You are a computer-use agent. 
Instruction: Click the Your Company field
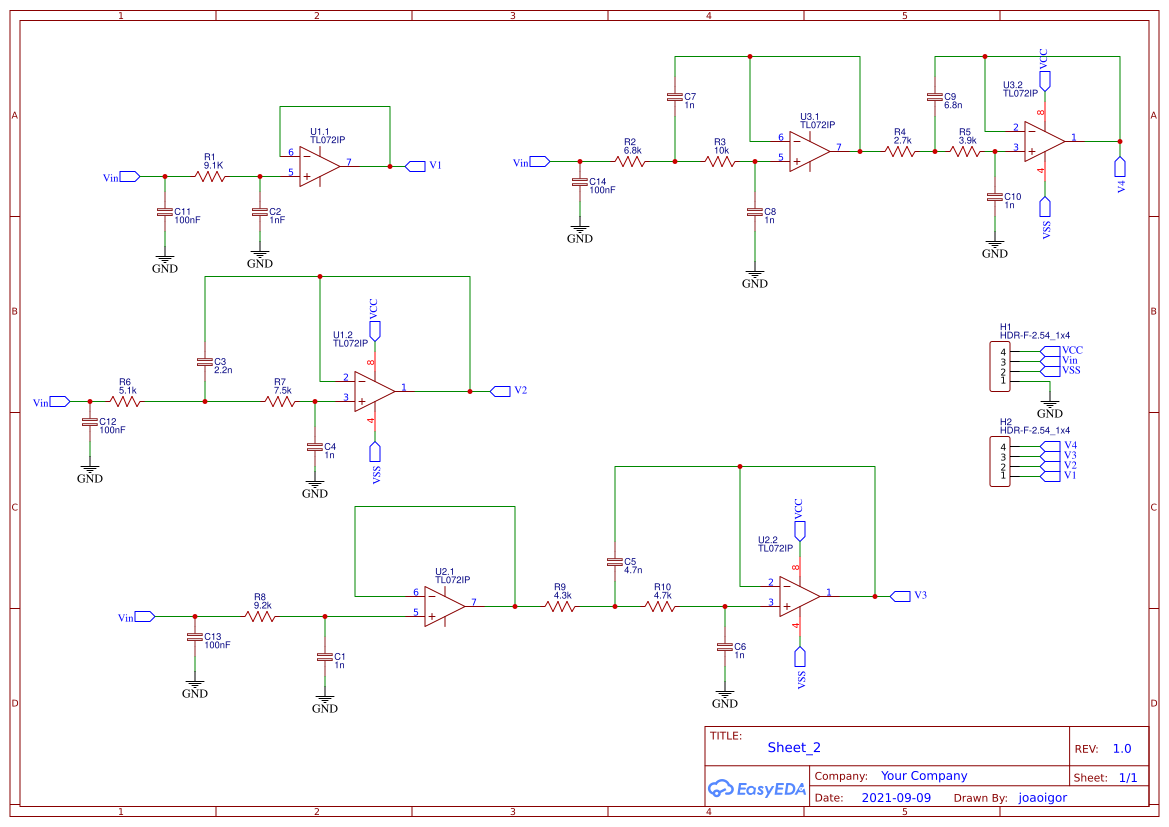(924, 776)
